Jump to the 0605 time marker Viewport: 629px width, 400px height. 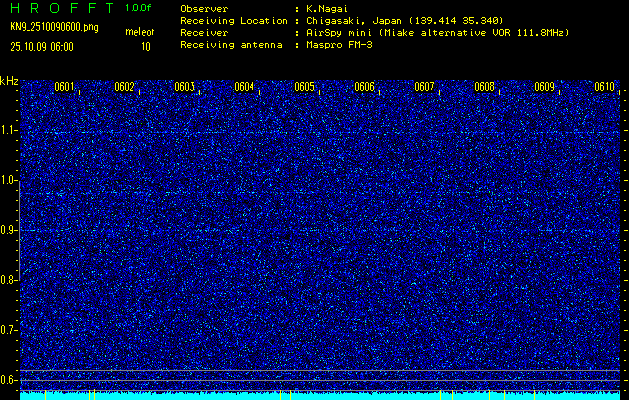[x=304, y=87]
